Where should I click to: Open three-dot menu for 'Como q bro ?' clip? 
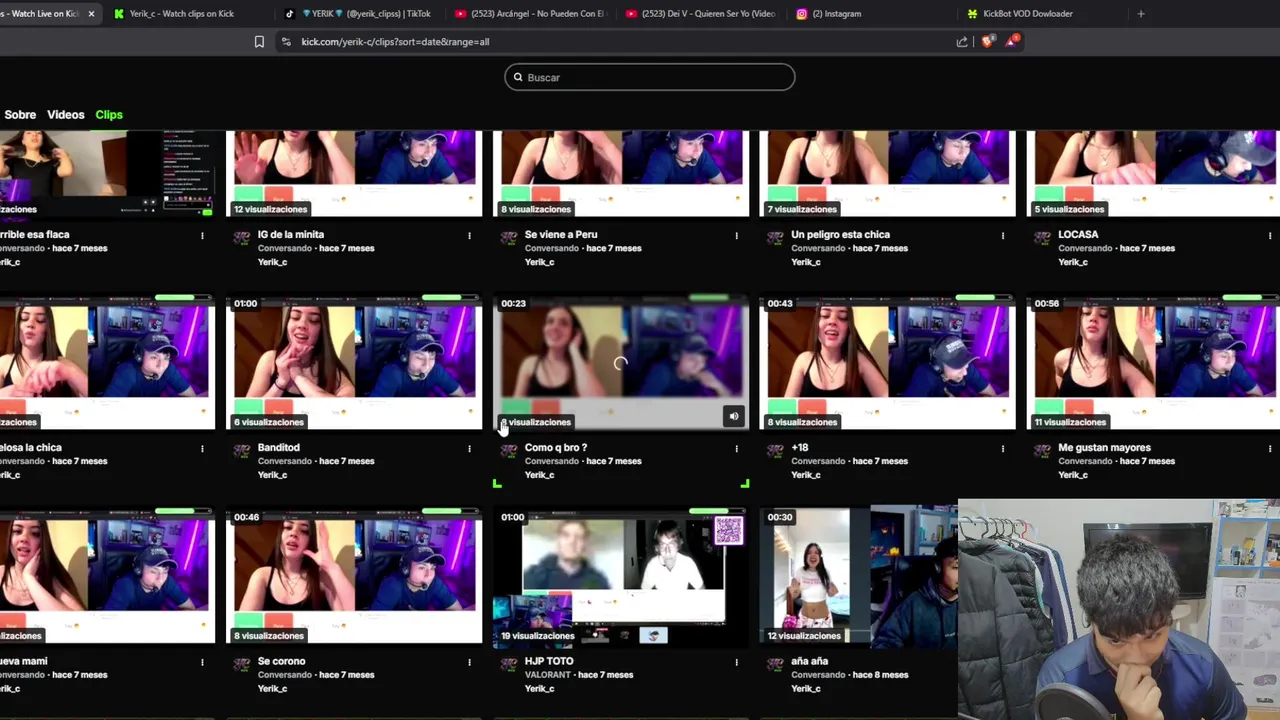736,449
